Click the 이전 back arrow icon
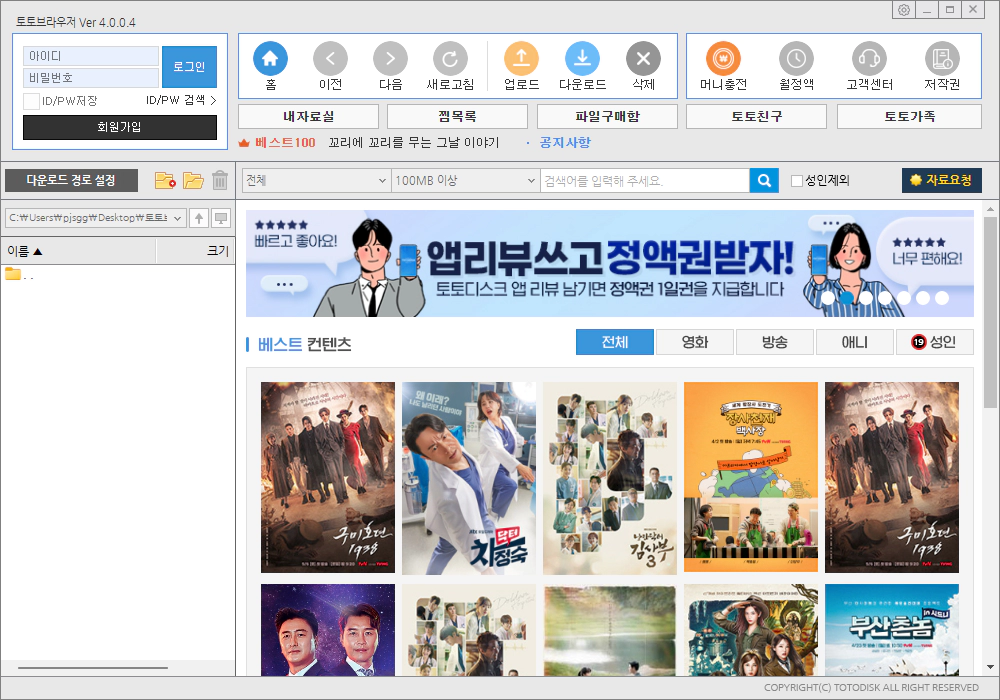 tap(330, 59)
